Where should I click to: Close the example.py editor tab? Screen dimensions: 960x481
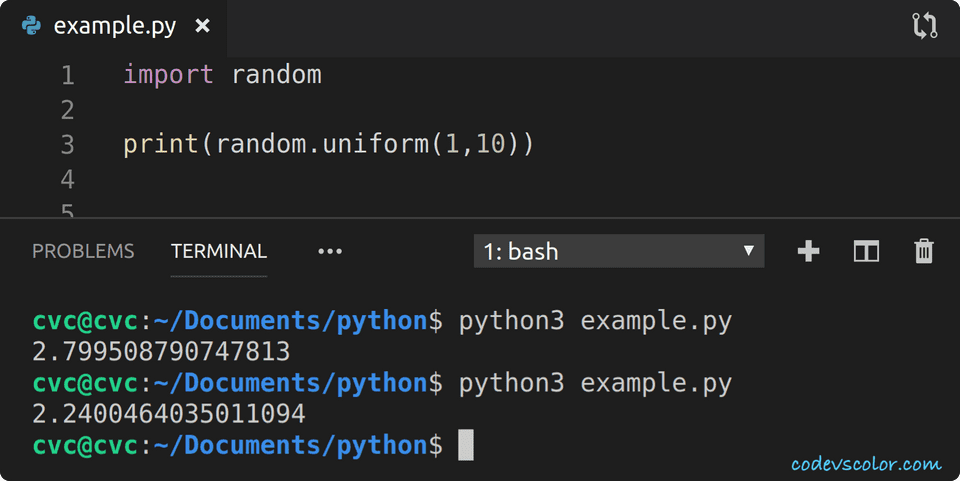click(x=202, y=26)
